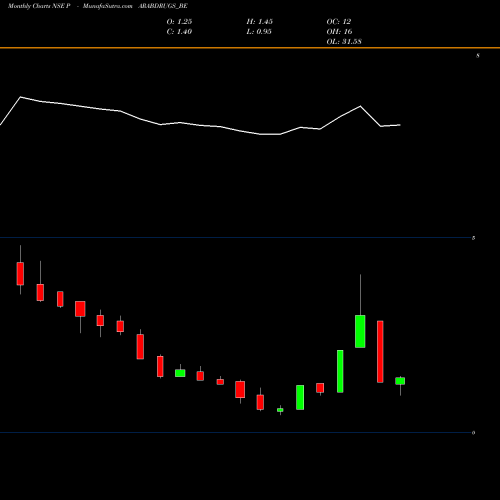Click the '0' axis label at the lower blue line
This screenshot has height=500, width=500.
[473, 433]
